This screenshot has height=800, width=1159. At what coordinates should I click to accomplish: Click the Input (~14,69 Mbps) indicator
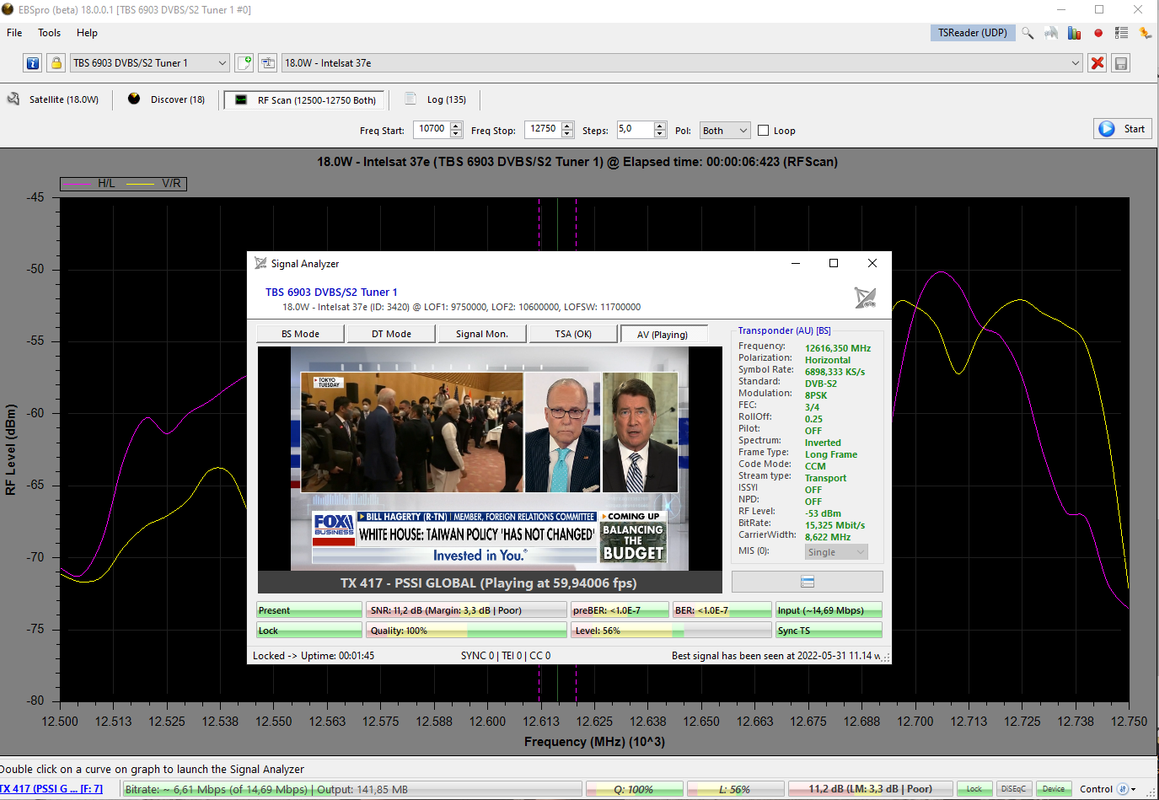coord(828,610)
